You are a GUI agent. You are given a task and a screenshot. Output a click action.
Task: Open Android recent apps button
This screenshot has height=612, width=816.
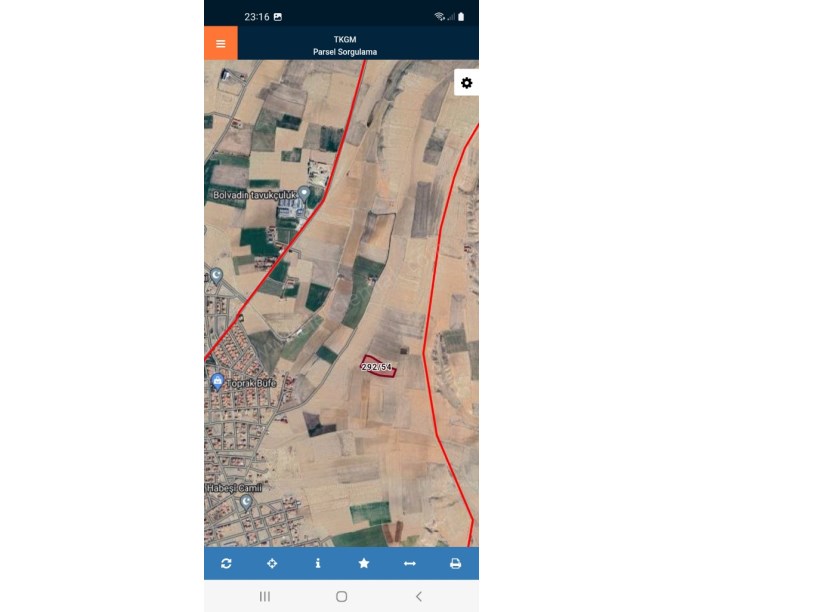(x=265, y=596)
